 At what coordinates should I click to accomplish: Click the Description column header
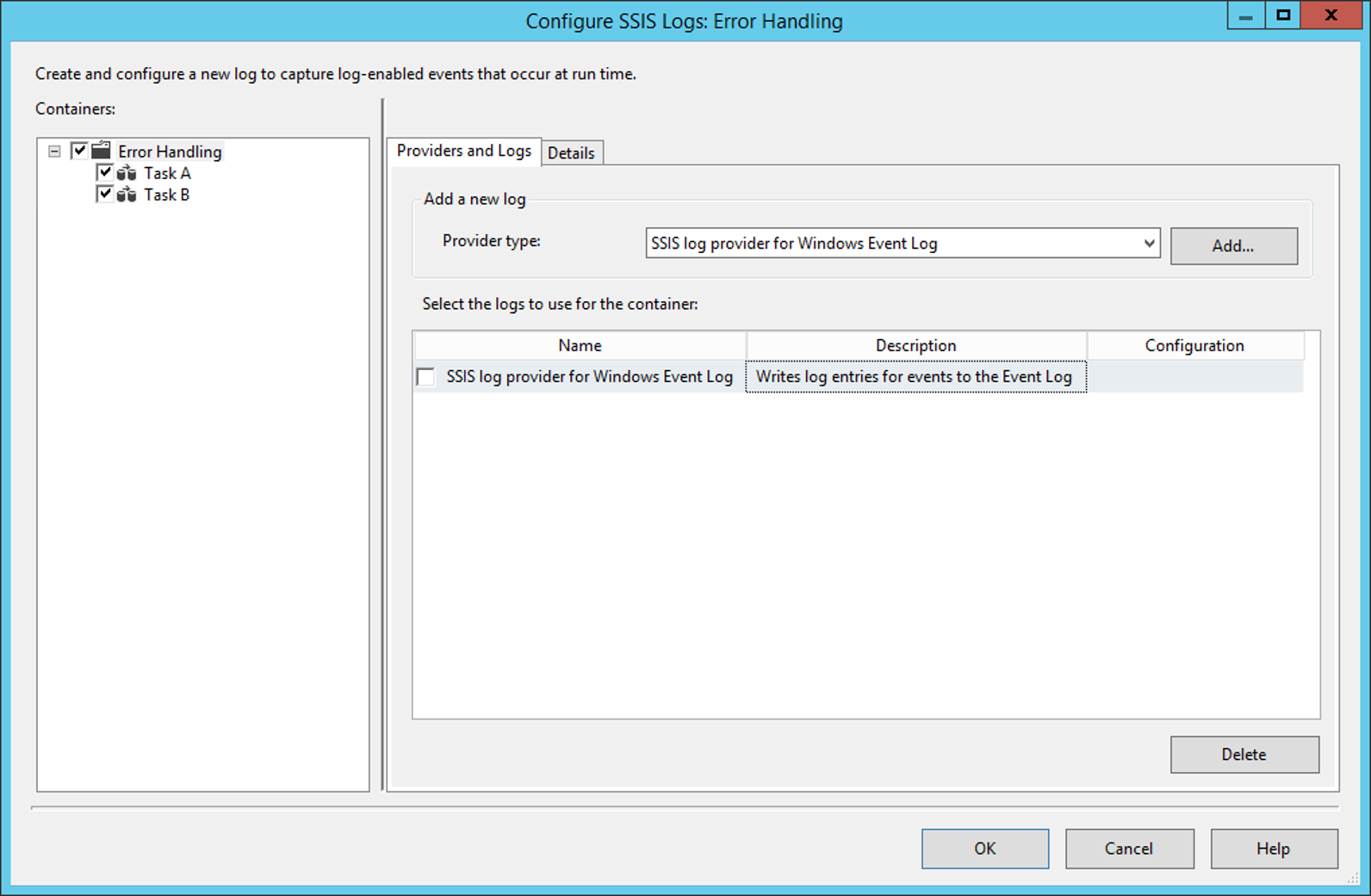(x=916, y=345)
